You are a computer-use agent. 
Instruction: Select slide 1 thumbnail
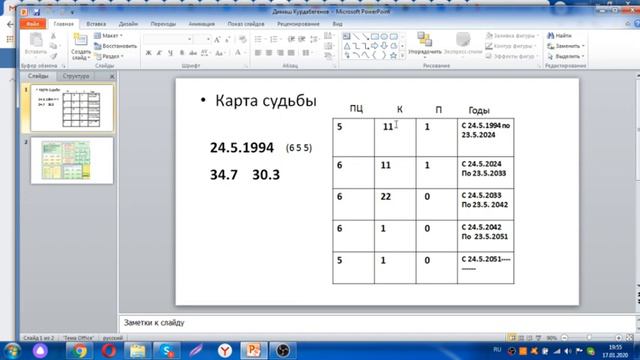(x=72, y=108)
